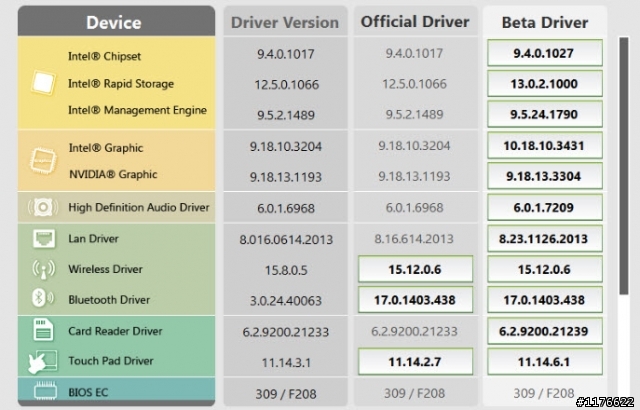Click the Driver Version column header
This screenshot has width=640, height=410.
click(x=285, y=22)
